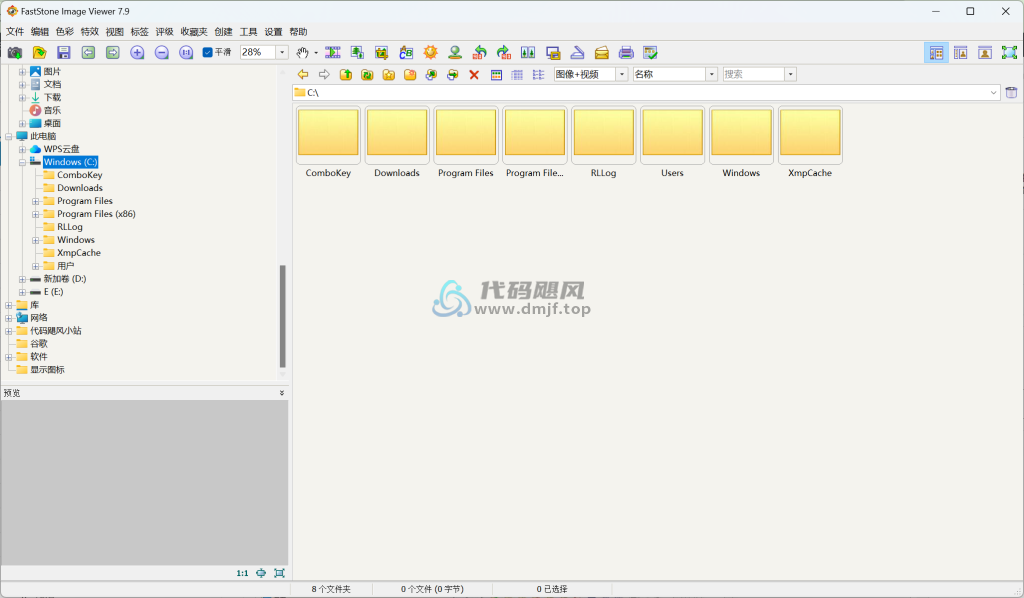Open file using the yellow folder icon
The height and width of the screenshot is (598, 1024).
pyautogui.click(x=39, y=52)
